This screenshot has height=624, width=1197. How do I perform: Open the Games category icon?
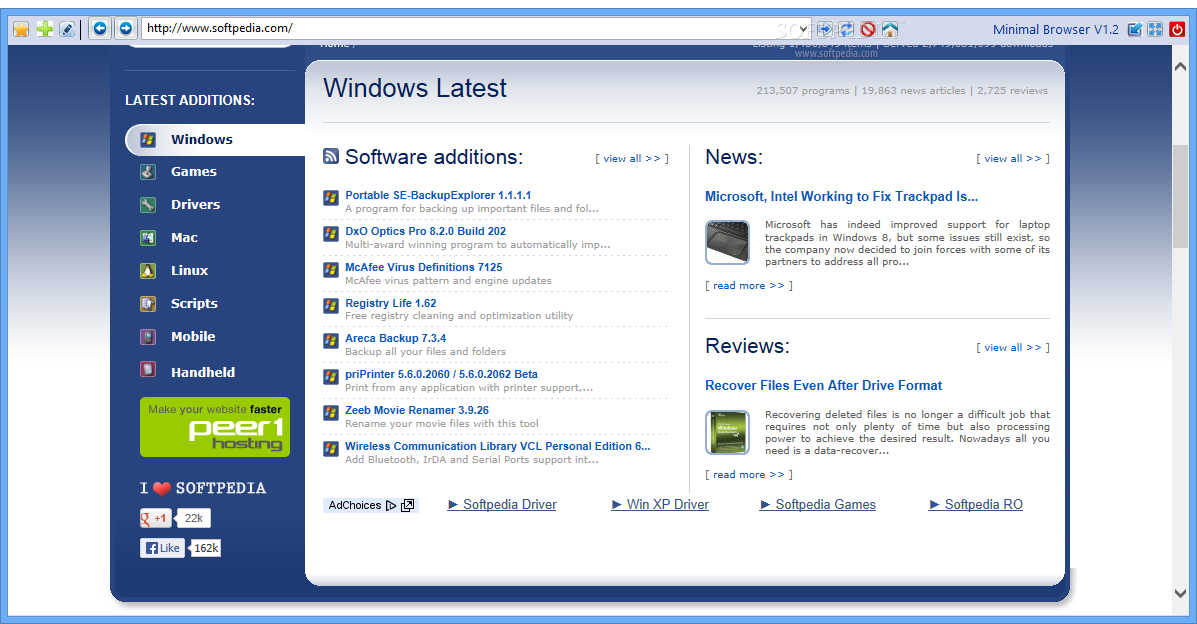[x=148, y=172]
